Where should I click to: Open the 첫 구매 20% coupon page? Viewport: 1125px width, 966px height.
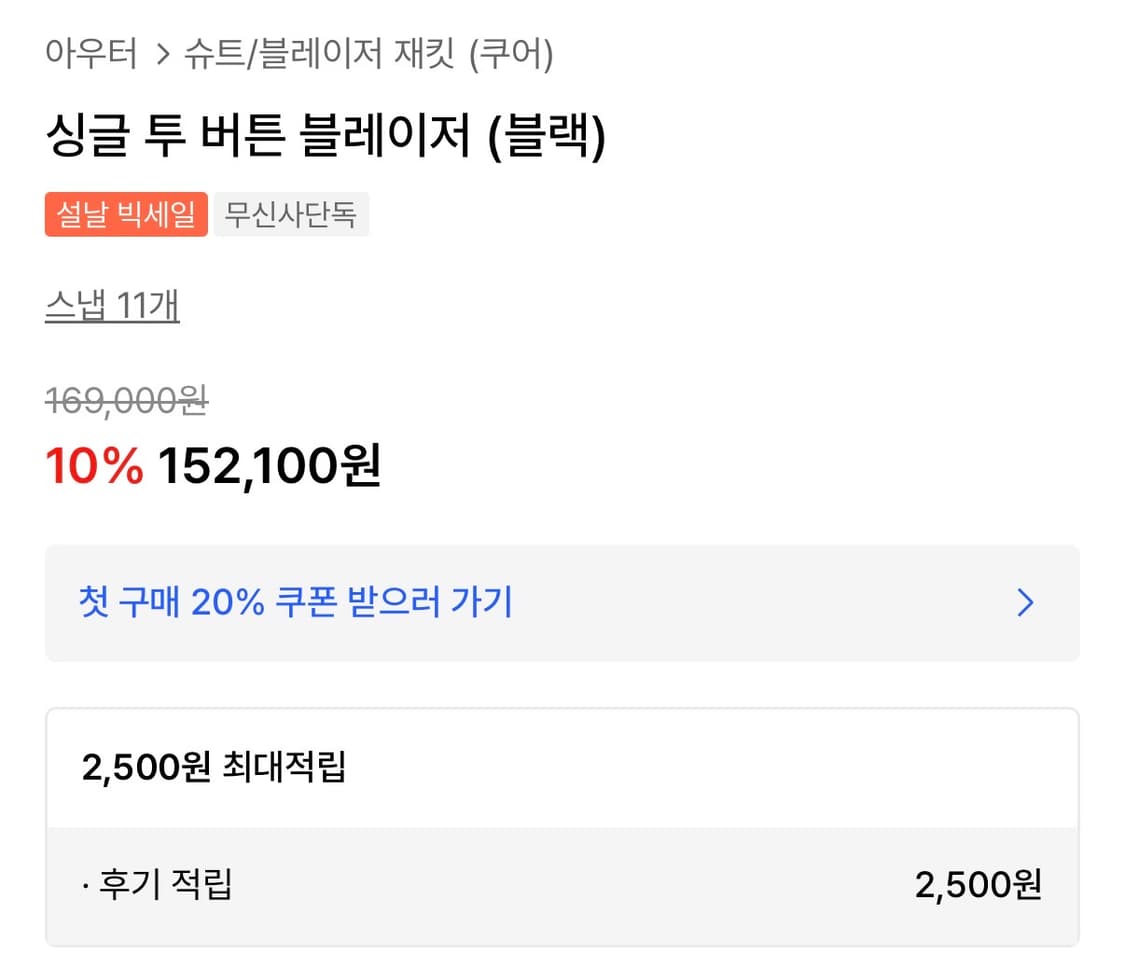click(x=297, y=603)
